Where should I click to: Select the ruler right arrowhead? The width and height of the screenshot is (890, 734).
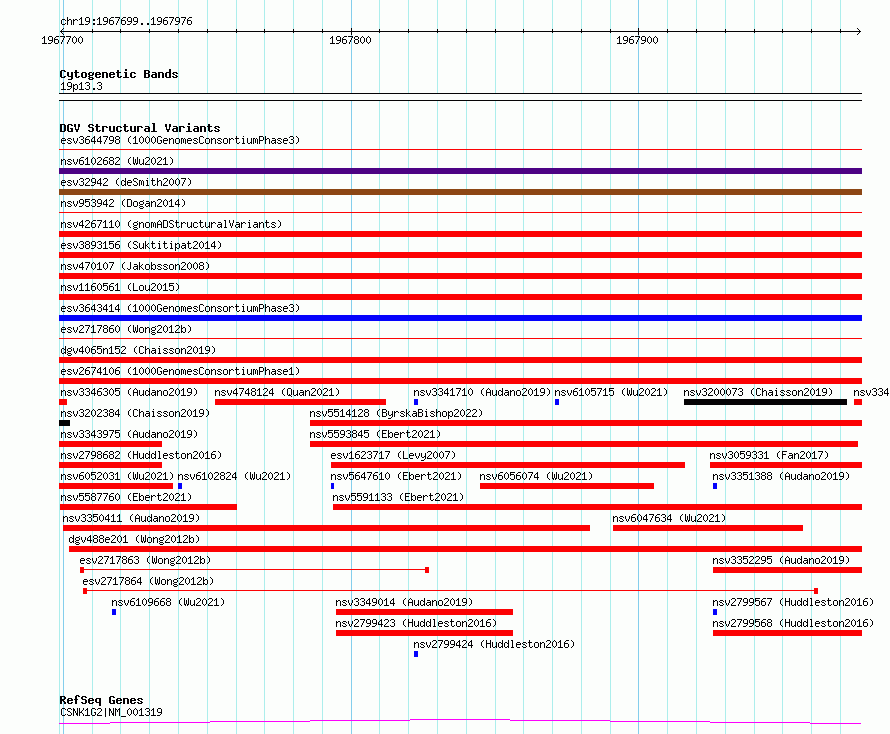pyautogui.click(x=859, y=31)
